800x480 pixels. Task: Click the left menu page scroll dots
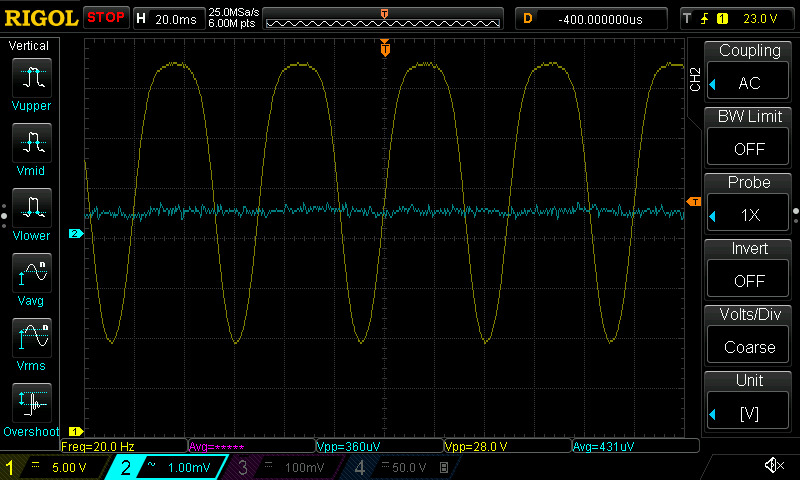coord(4,215)
